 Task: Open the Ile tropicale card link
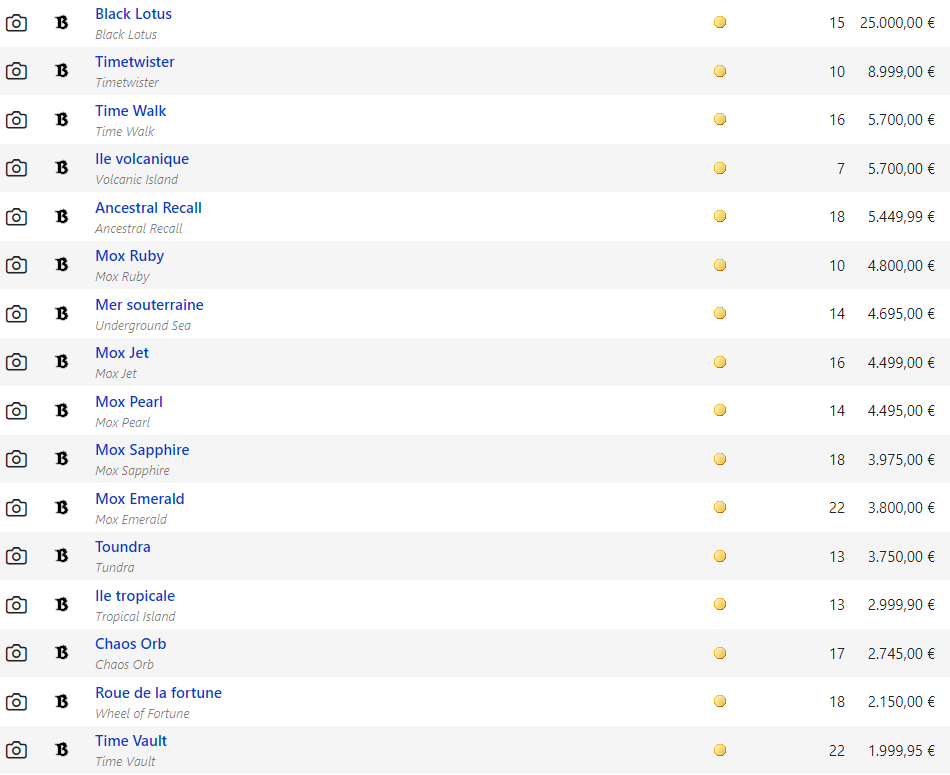[x=135, y=596]
